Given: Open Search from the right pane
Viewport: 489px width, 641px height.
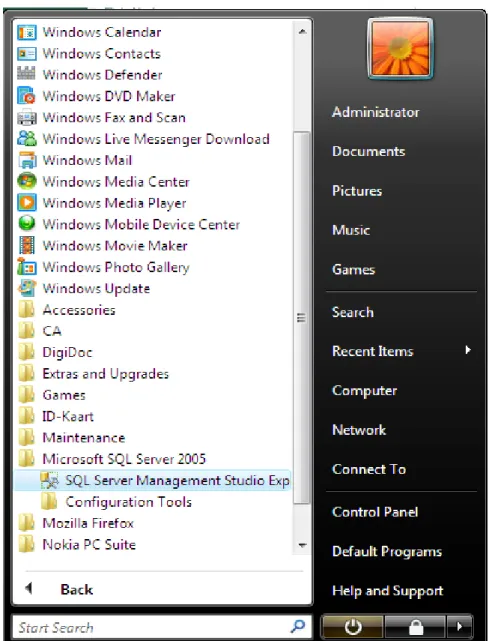Looking at the screenshot, I should 352,312.
